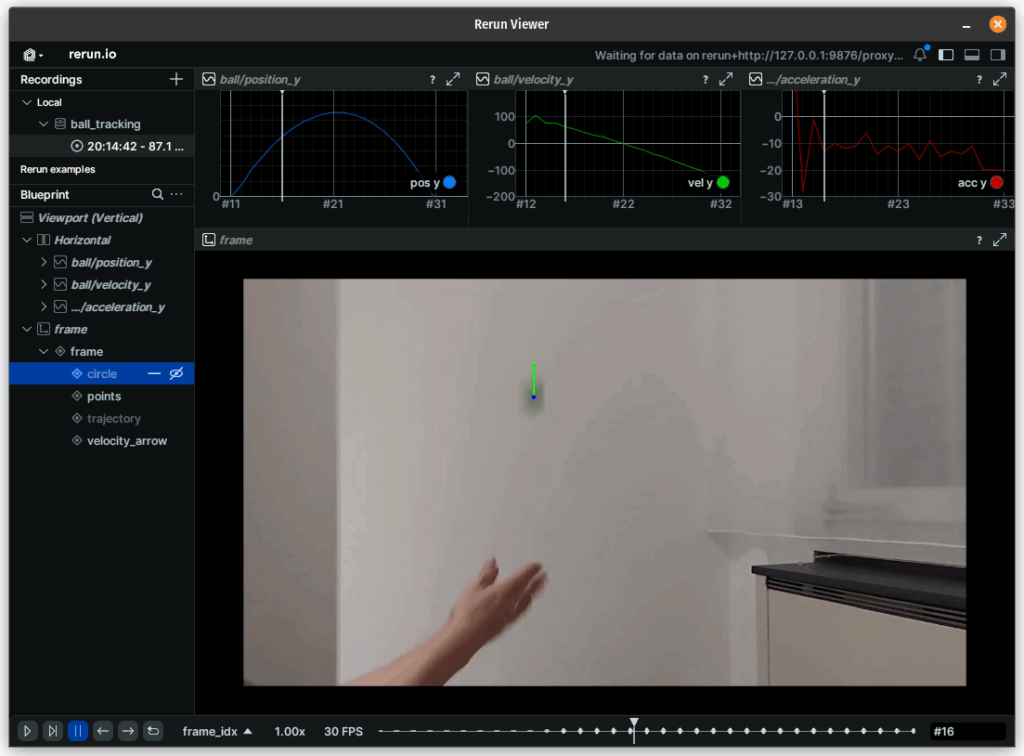Viewport: 1024px width, 756px height.
Task: Close the Rerun Viewer window
Action: tap(997, 25)
